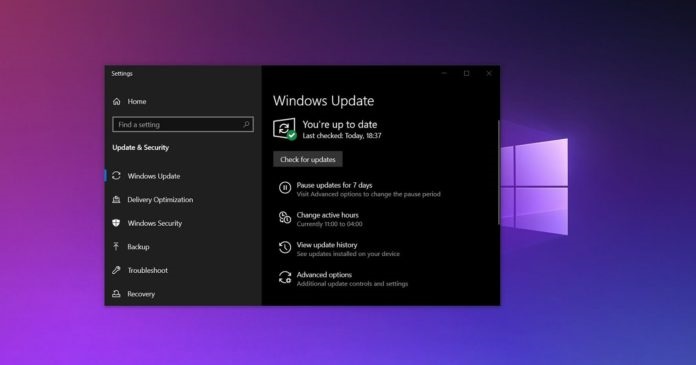Click the update history clock icon
The height and width of the screenshot is (365, 696).
[285, 247]
